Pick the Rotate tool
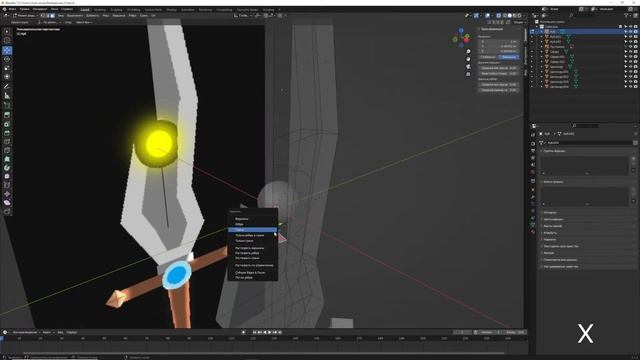This screenshot has width=640, height=360. (7, 59)
